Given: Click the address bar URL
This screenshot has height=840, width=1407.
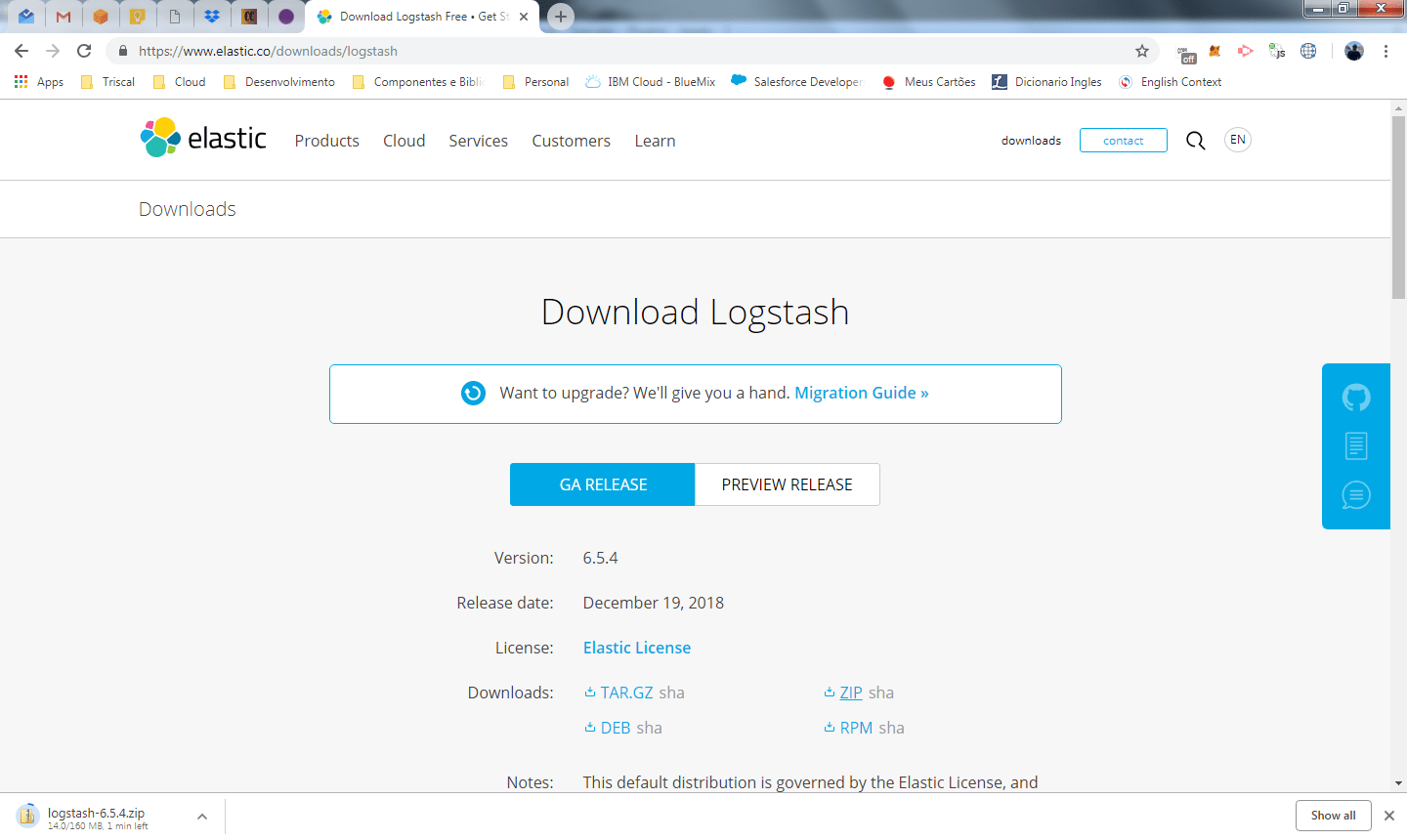Looking at the screenshot, I should 268,51.
